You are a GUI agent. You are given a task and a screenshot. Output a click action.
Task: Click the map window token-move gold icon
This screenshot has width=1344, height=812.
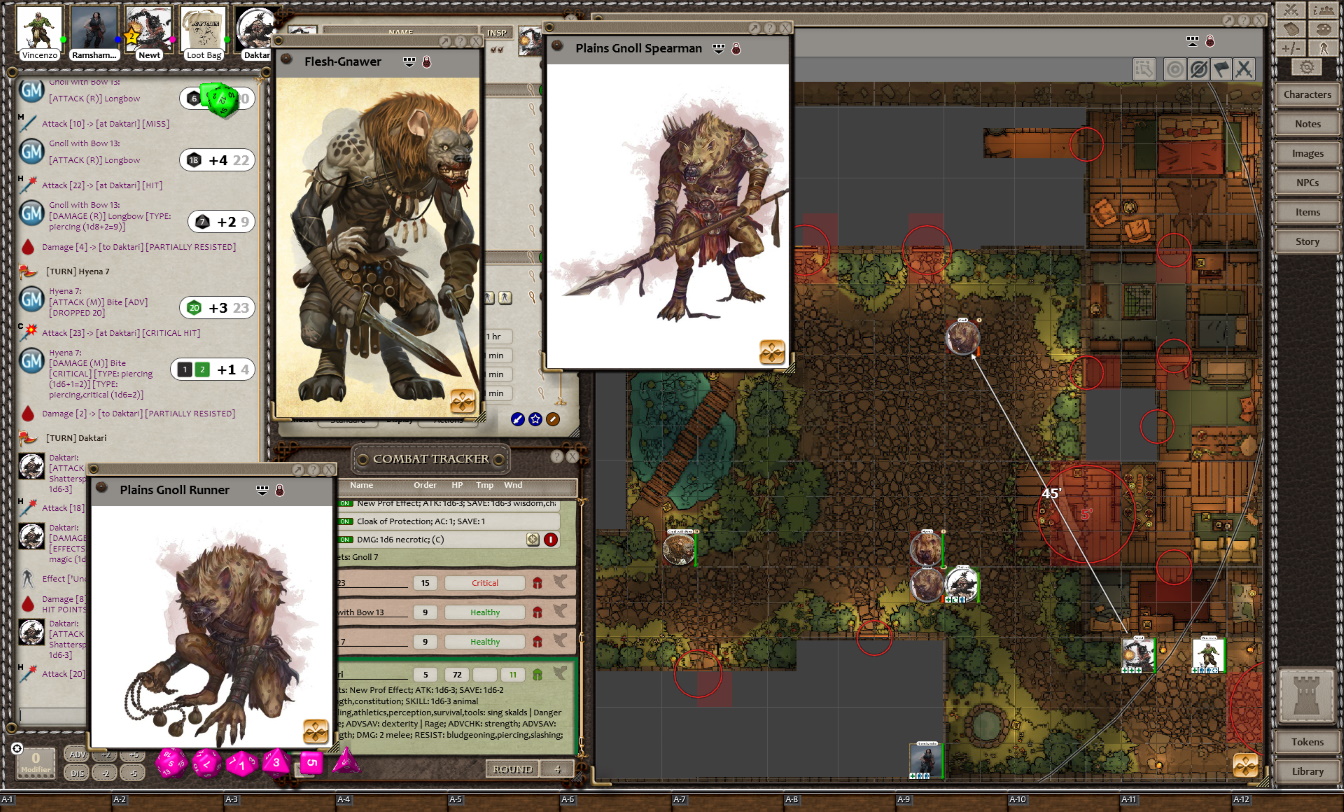pos(1245,765)
